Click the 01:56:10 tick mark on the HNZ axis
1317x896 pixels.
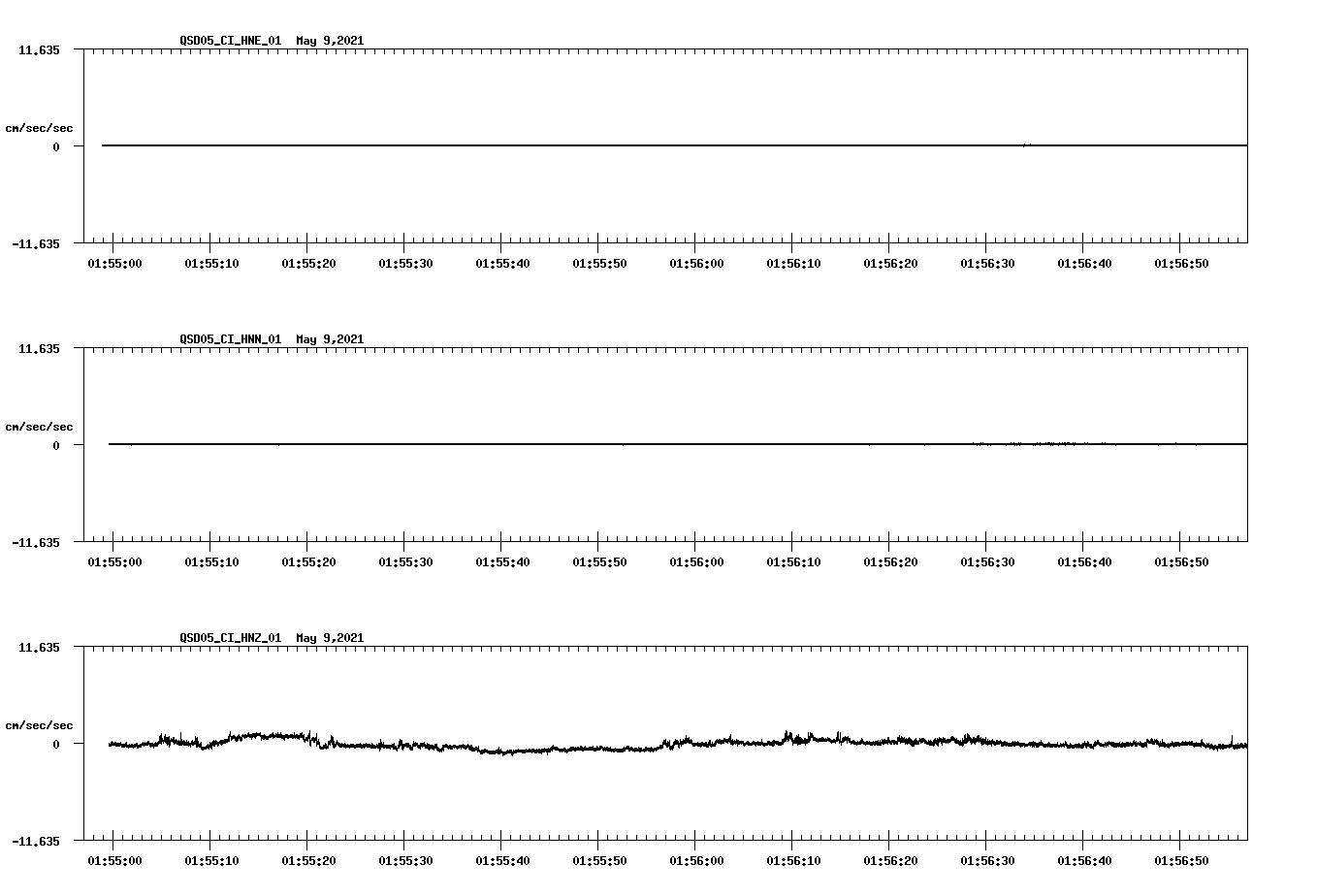(792, 840)
